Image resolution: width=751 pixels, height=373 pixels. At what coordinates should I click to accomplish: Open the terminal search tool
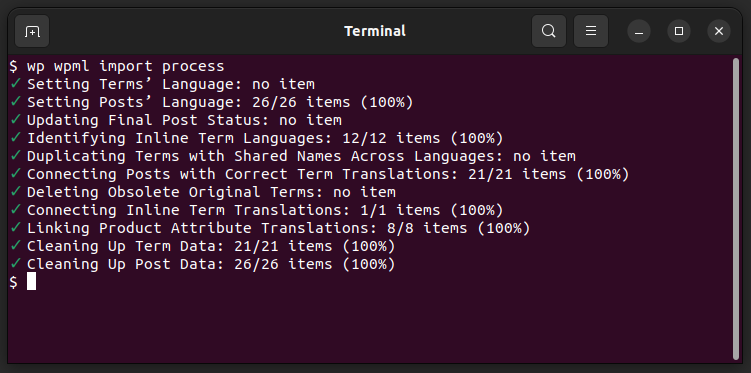(549, 32)
